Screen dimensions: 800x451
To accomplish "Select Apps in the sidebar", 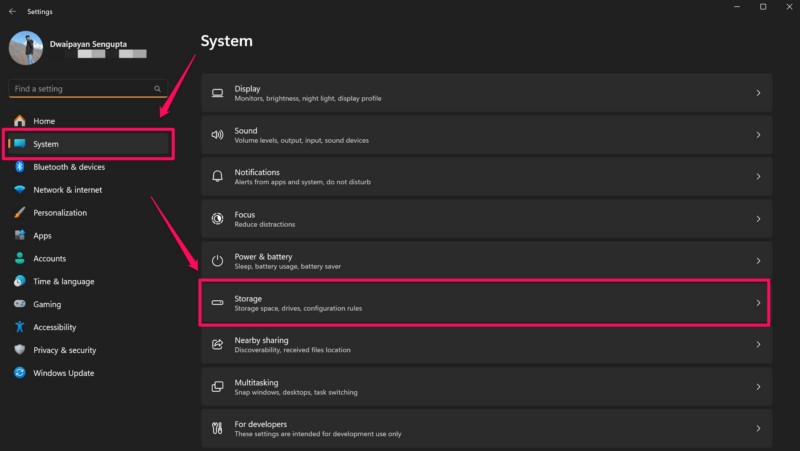I will click(42, 236).
